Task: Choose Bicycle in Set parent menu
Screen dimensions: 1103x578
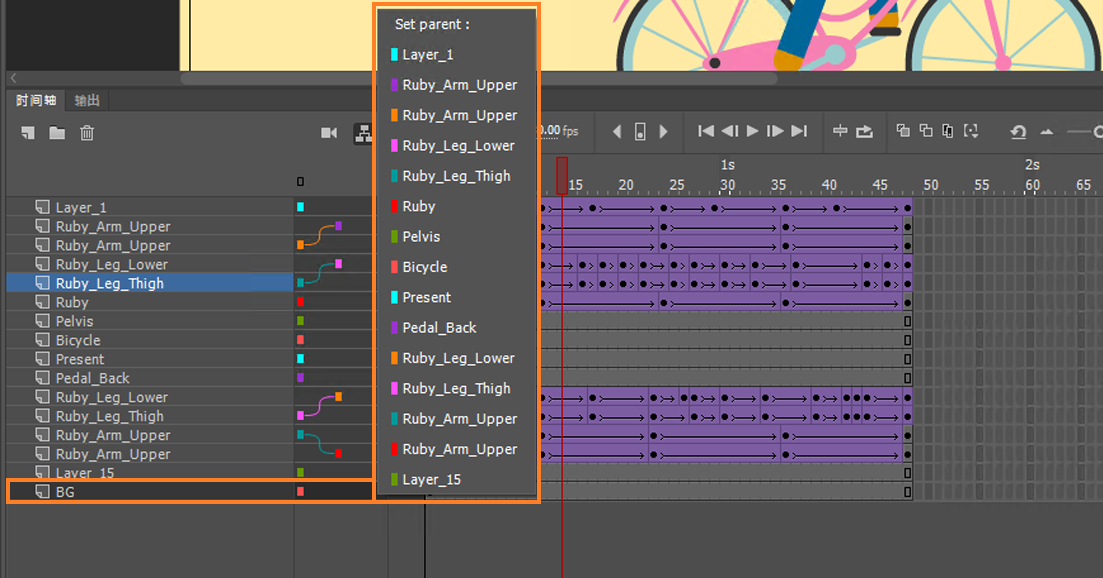Action: [425, 267]
